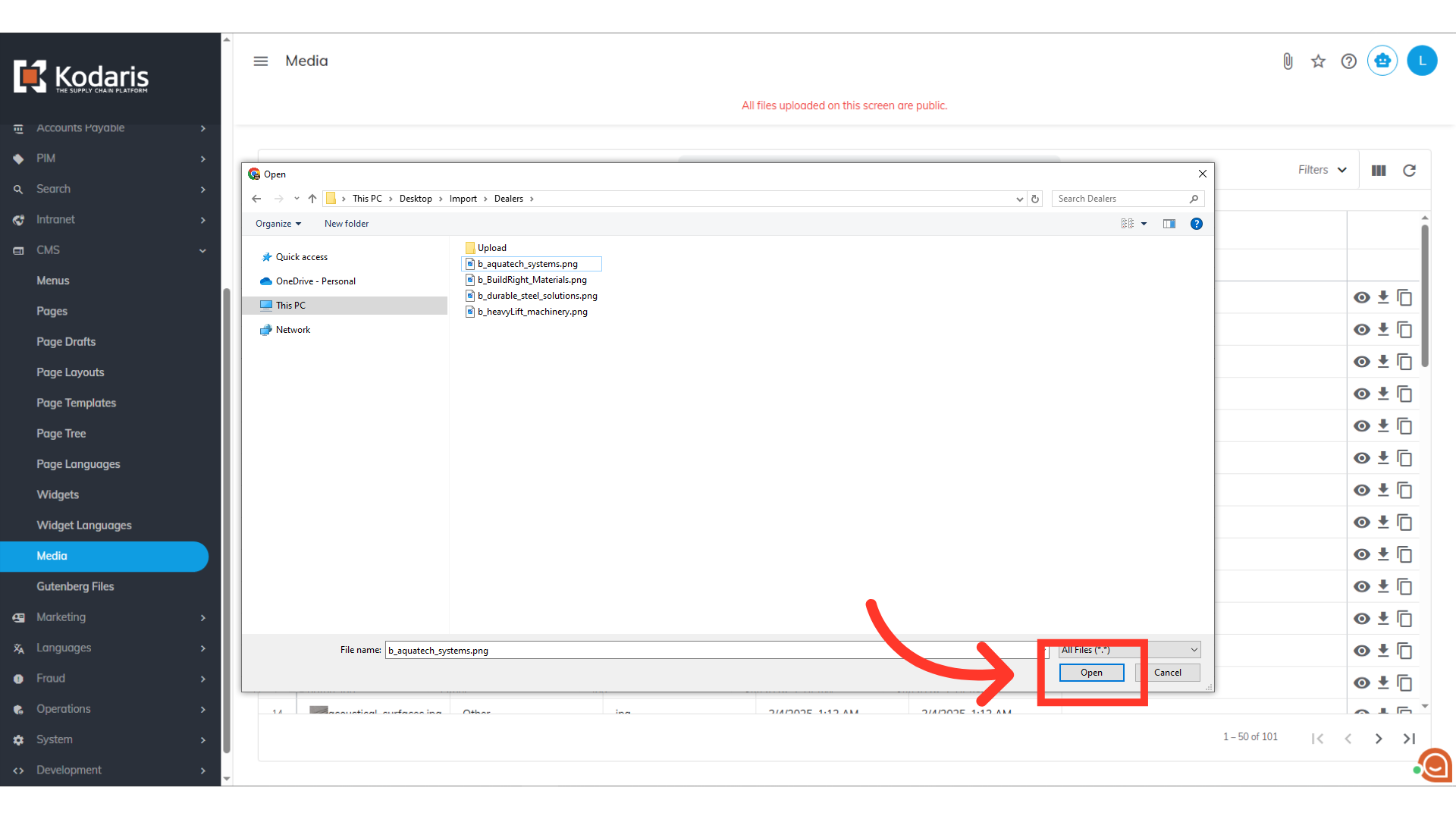1456x819 pixels.
Task: Toggle the preview pane icon in dialog
Action: pyautogui.click(x=1169, y=224)
